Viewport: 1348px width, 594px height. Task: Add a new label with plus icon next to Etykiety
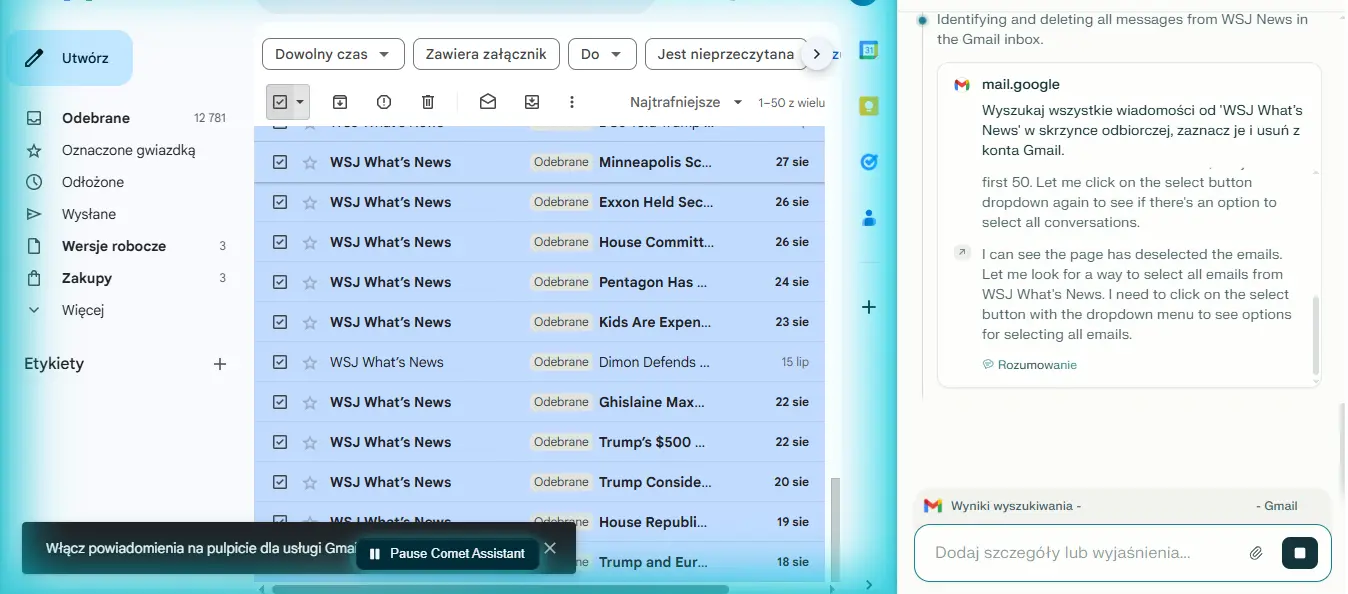click(x=220, y=364)
